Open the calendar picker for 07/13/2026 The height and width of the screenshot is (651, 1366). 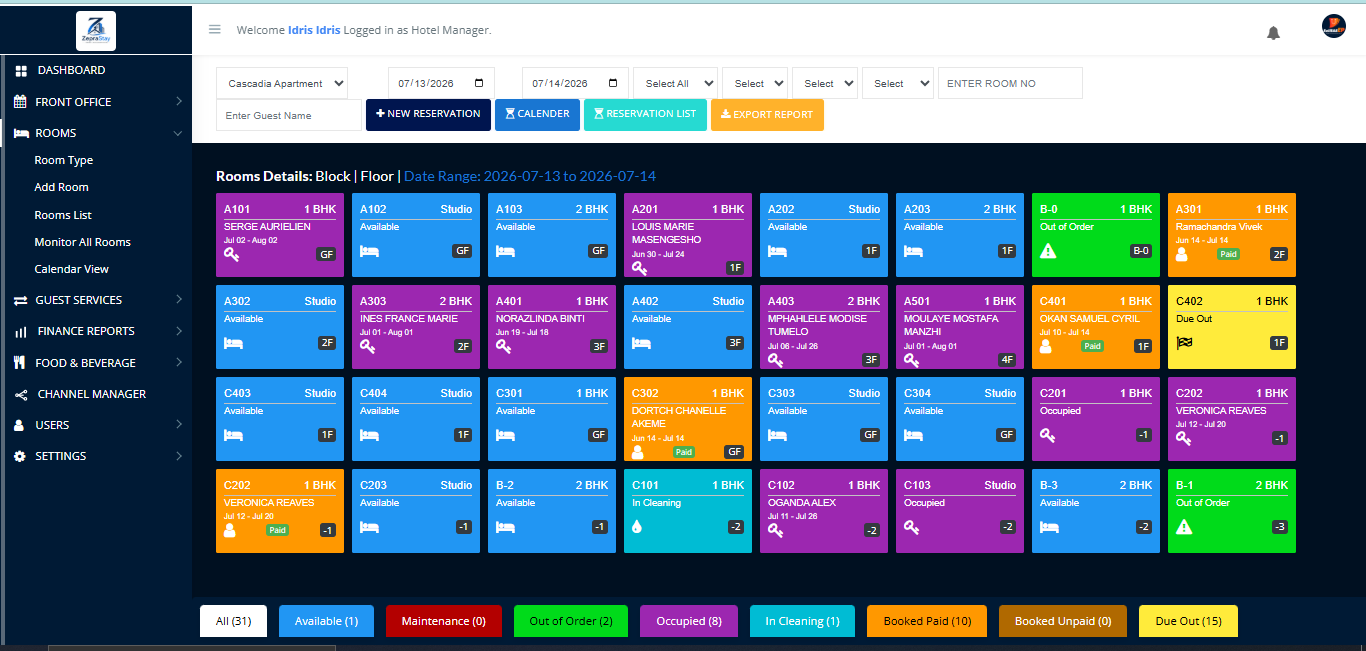[479, 84]
